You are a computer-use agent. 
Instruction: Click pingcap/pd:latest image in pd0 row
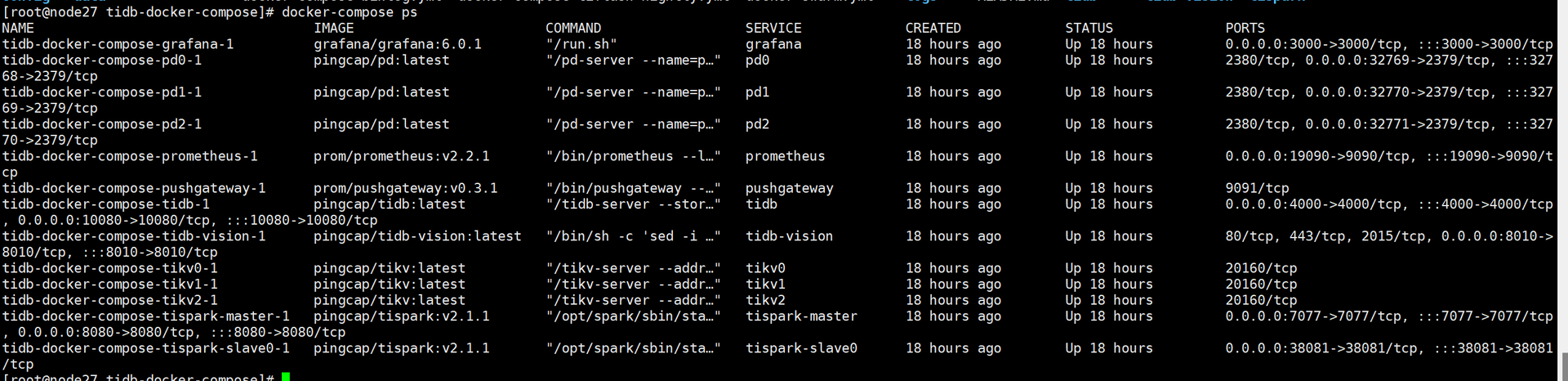pos(381,60)
